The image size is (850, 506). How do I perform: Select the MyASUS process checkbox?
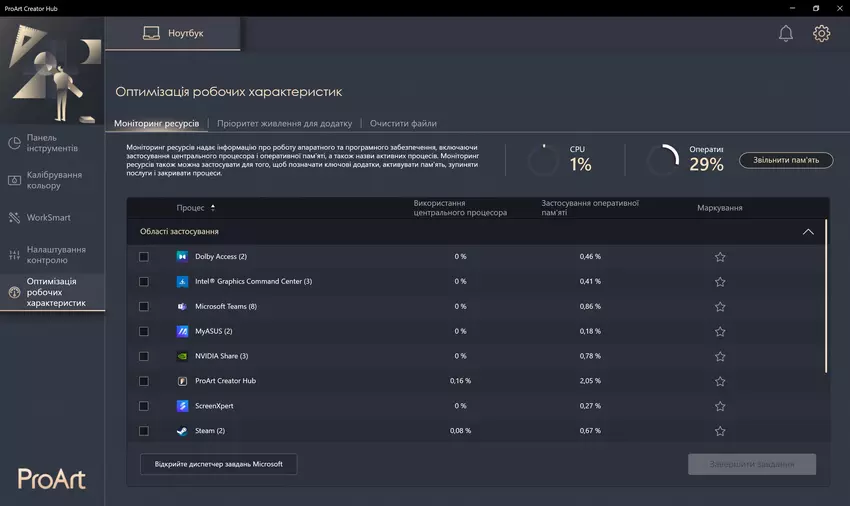point(144,331)
